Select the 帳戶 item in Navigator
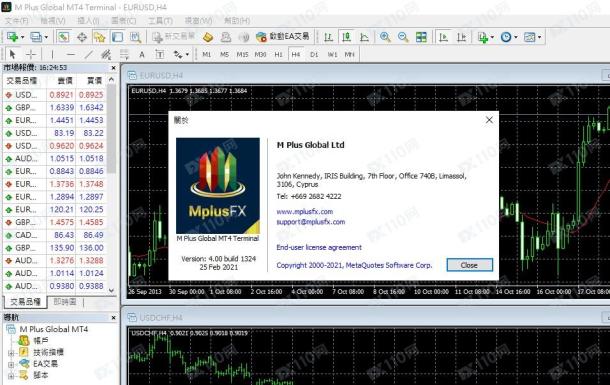Screen dimensions: 610x385 click(41, 341)
